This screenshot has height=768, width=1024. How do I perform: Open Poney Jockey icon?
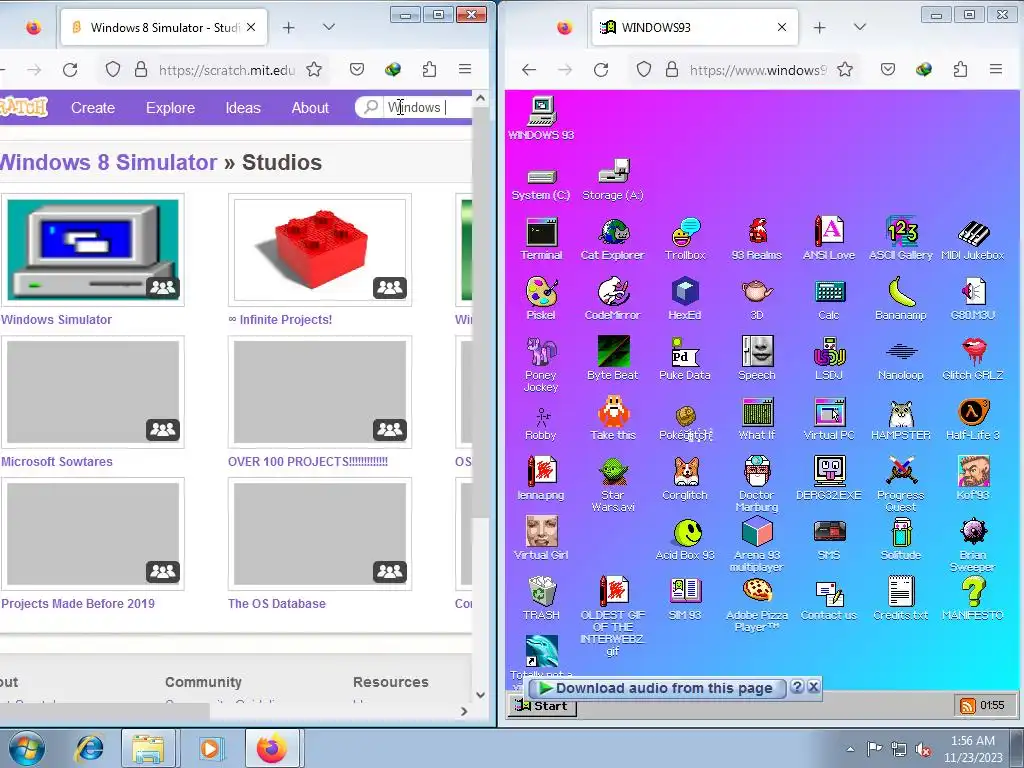[x=541, y=364]
